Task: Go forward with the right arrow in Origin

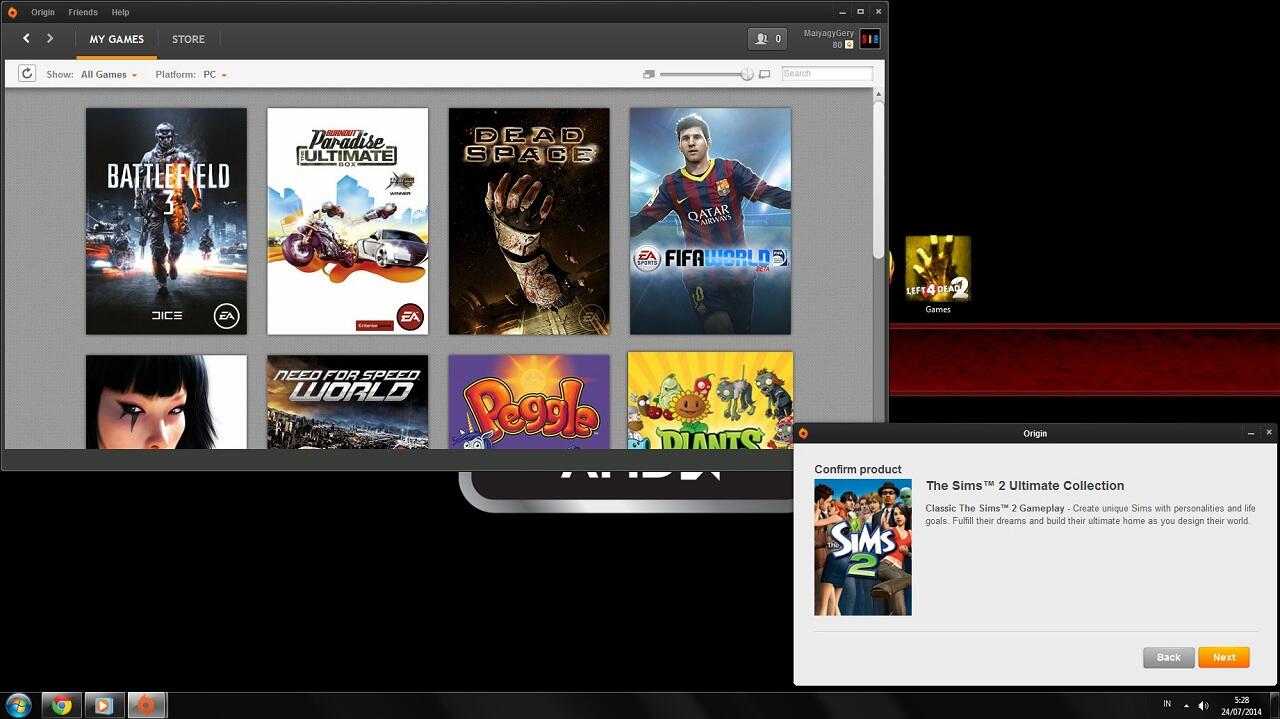Action: coord(50,39)
